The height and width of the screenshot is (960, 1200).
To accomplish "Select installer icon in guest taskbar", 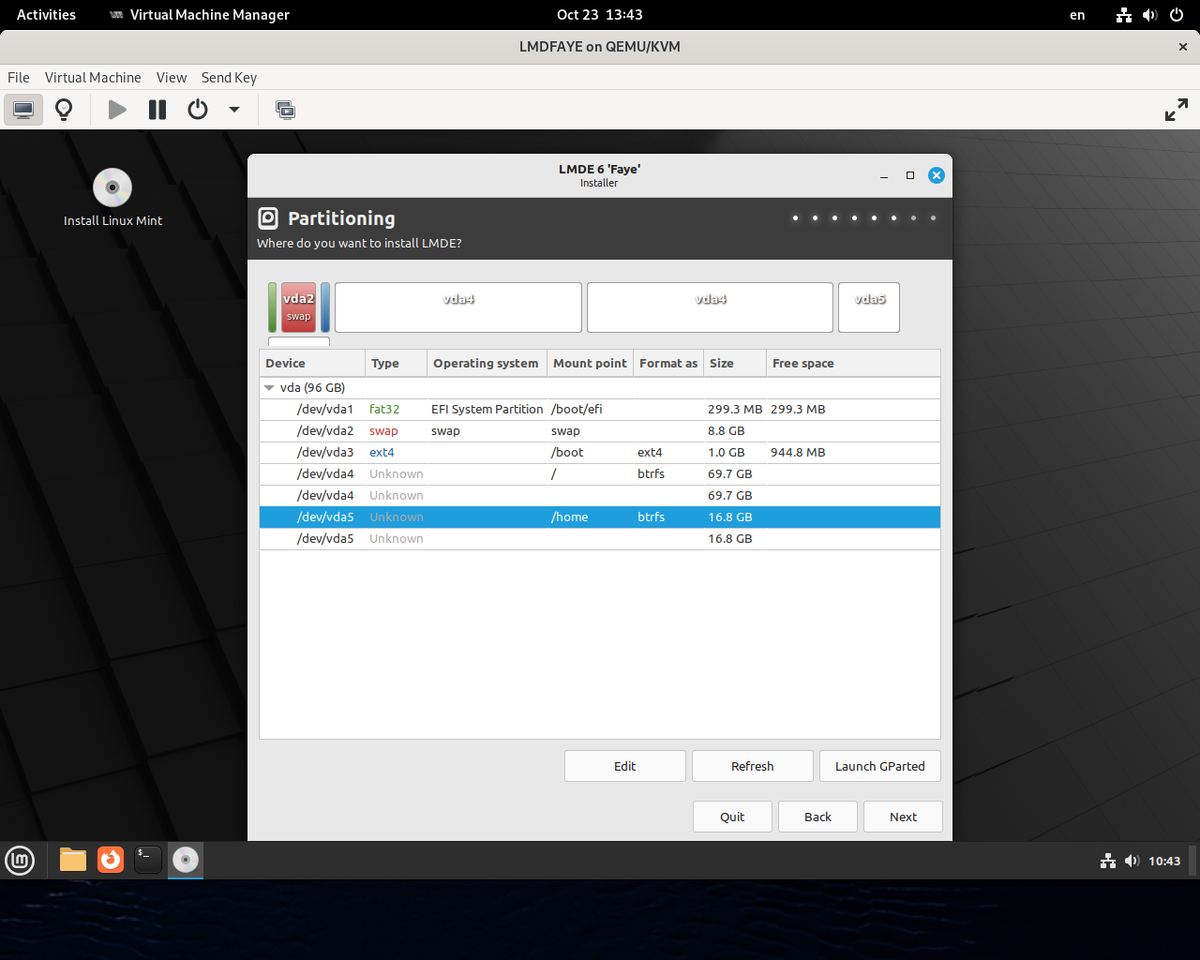I will pyautogui.click(x=185, y=860).
